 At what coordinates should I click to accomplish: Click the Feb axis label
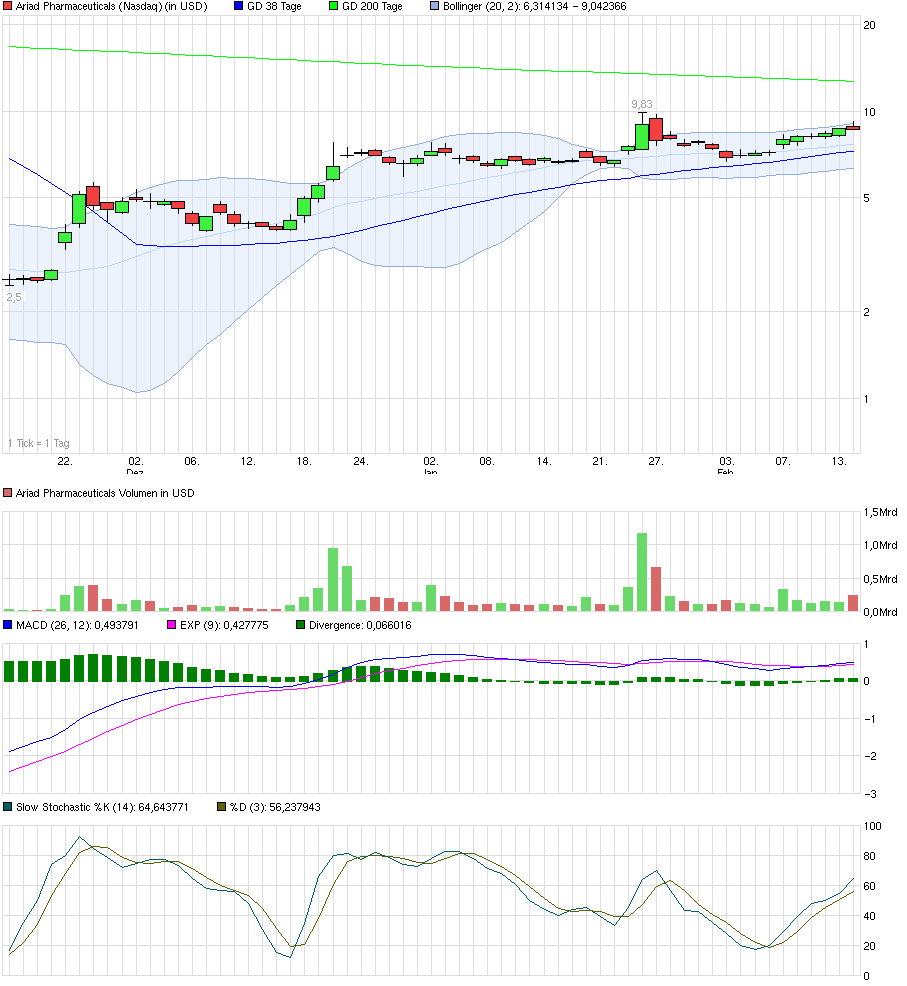point(725,471)
